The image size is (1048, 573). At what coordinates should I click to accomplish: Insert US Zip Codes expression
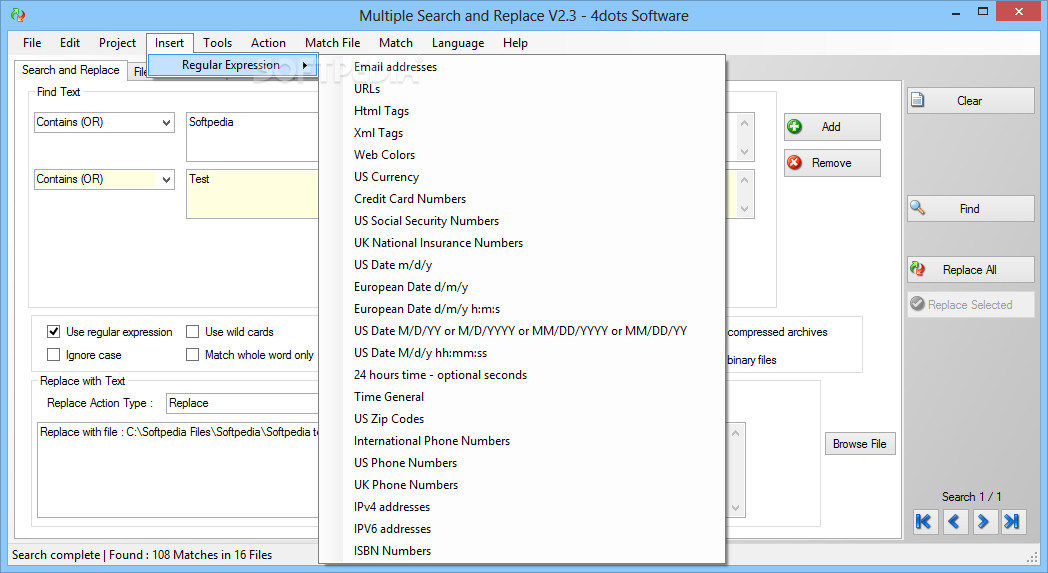pos(522,419)
